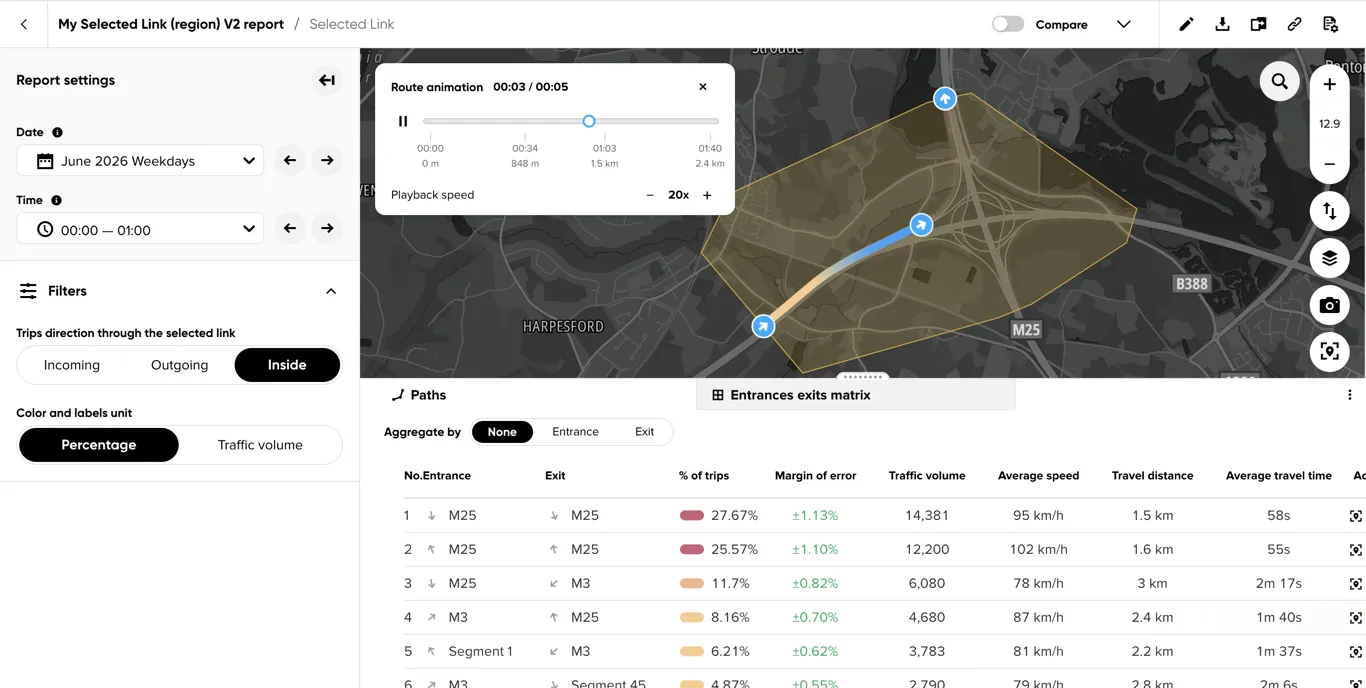This screenshot has width=1366, height=688.
Task: Go back with the top-left arrow
Action: [x=24, y=24]
